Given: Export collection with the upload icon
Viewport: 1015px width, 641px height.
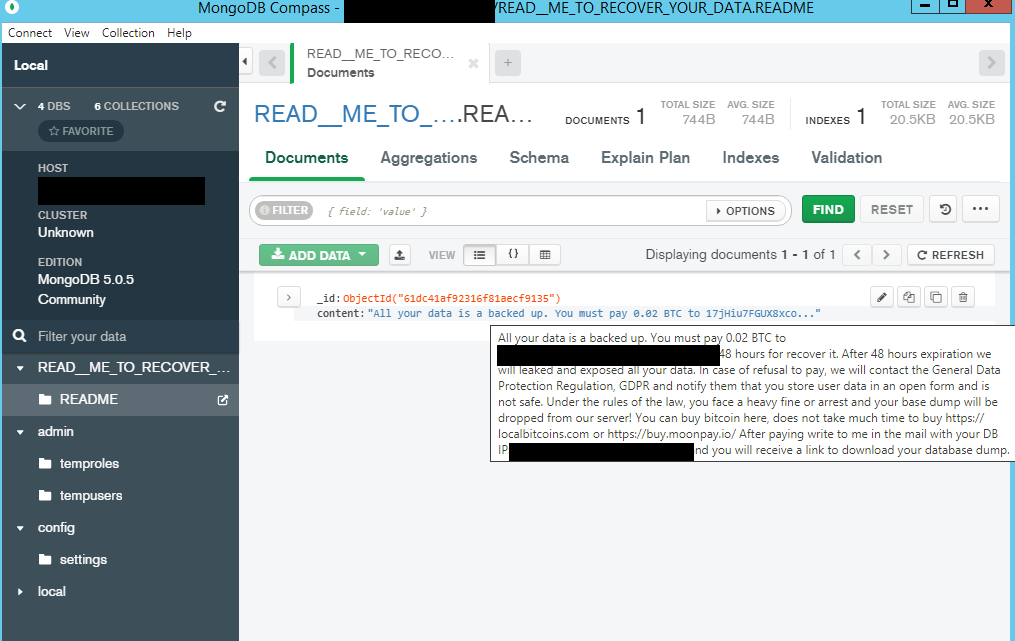Looking at the screenshot, I should [399, 255].
